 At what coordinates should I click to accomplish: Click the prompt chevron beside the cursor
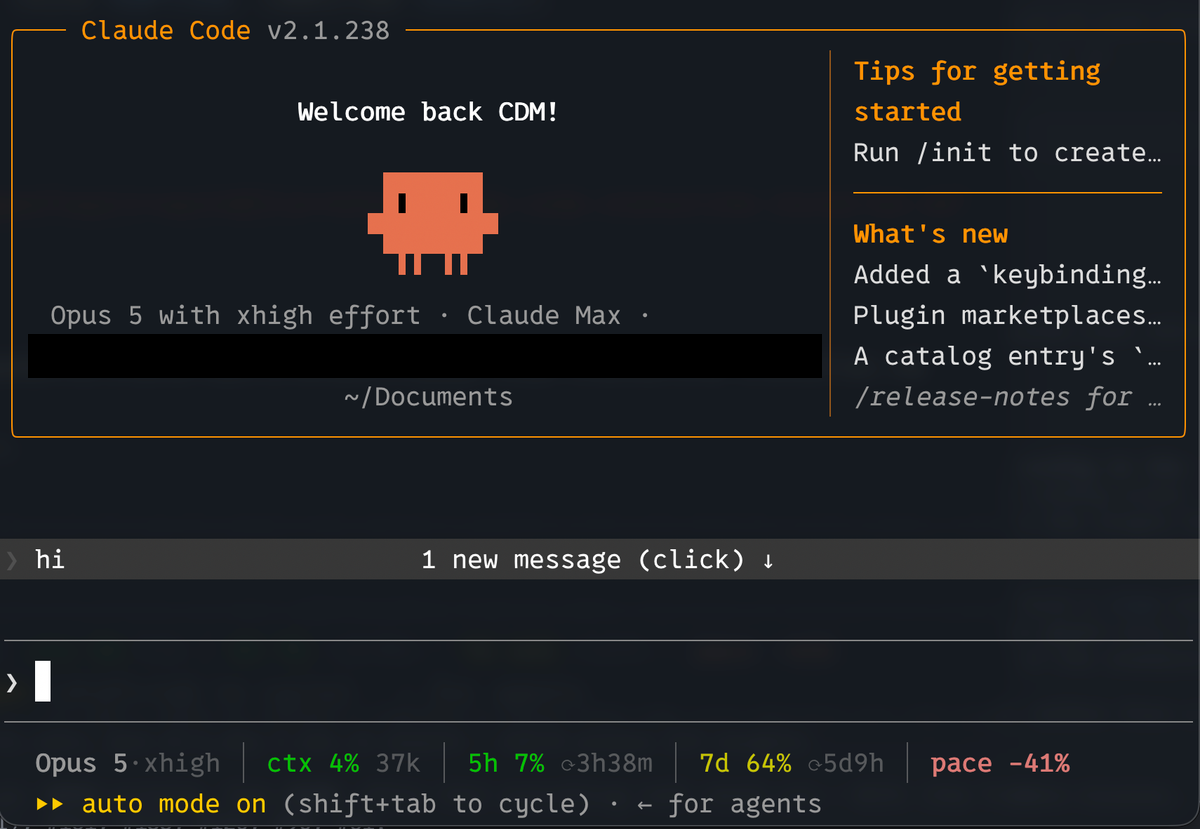(x=12, y=684)
